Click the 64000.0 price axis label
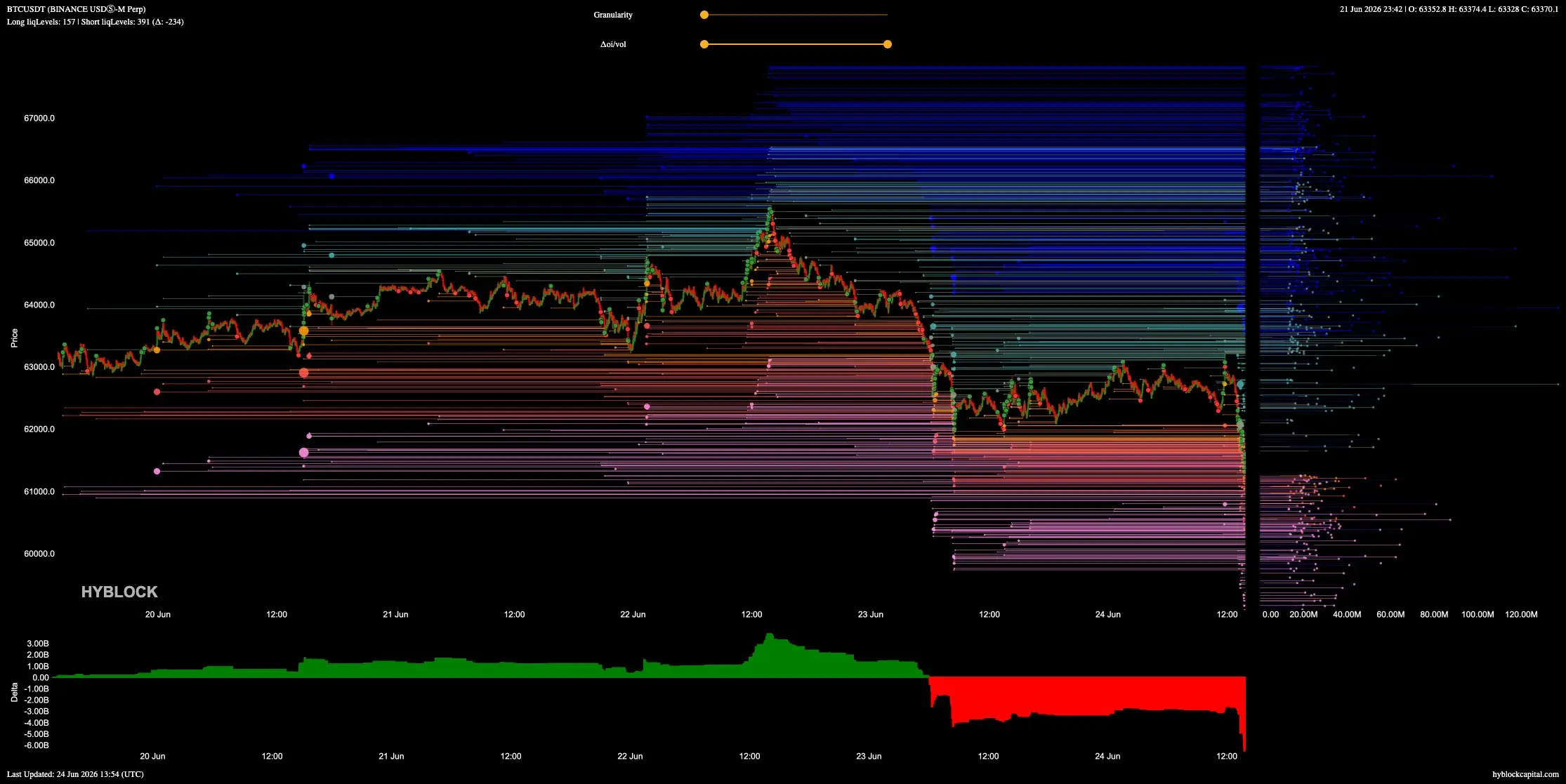 [39, 305]
